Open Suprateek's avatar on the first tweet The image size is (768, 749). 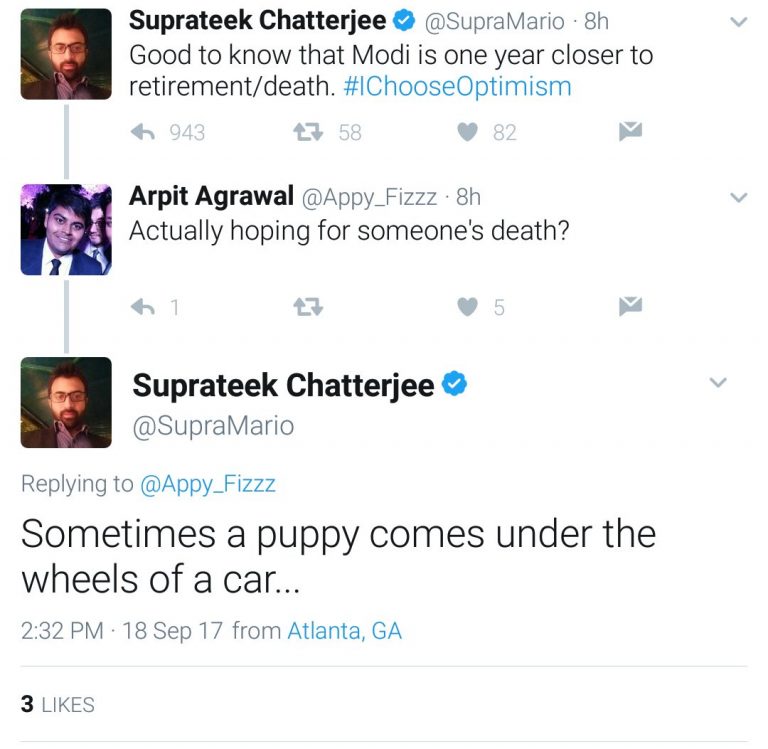click(x=66, y=54)
